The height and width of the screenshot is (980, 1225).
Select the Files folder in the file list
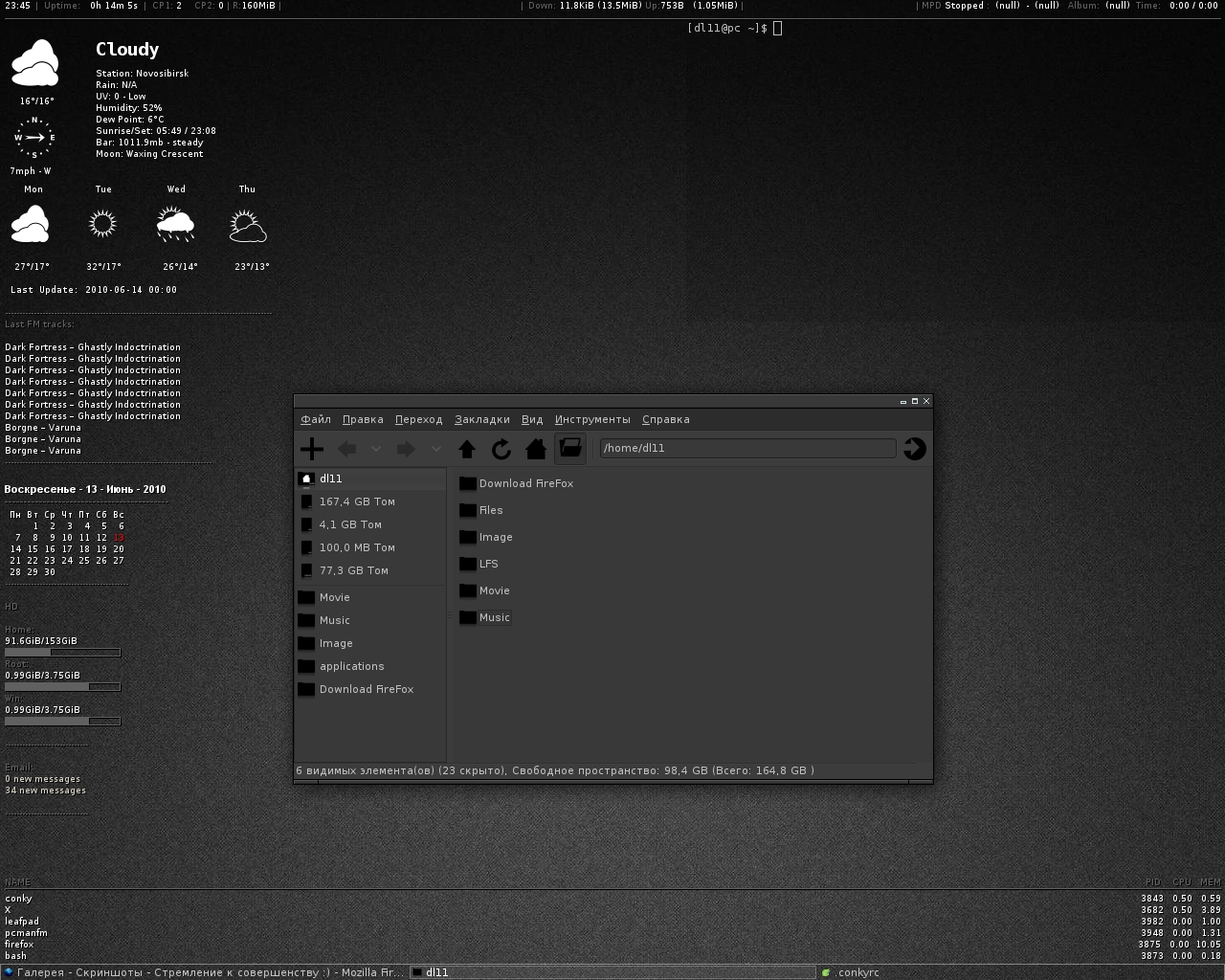pos(481,510)
